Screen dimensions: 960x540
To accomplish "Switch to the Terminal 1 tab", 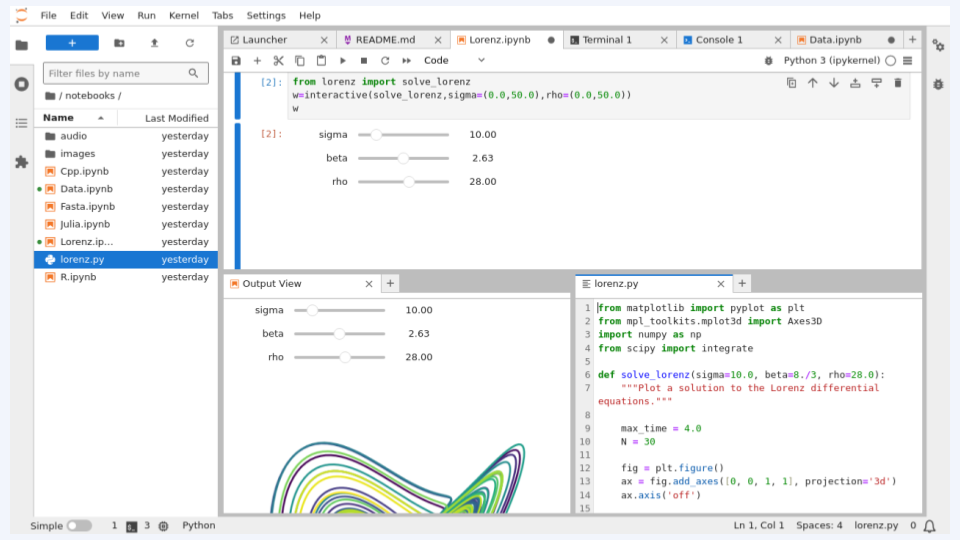I will pos(607,40).
